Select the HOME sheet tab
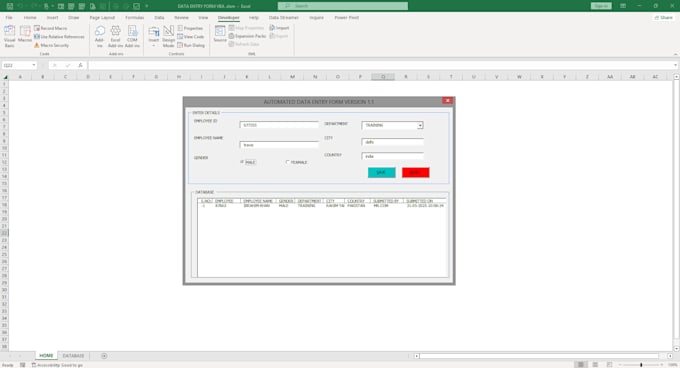This screenshot has height=368, width=680. [46, 356]
